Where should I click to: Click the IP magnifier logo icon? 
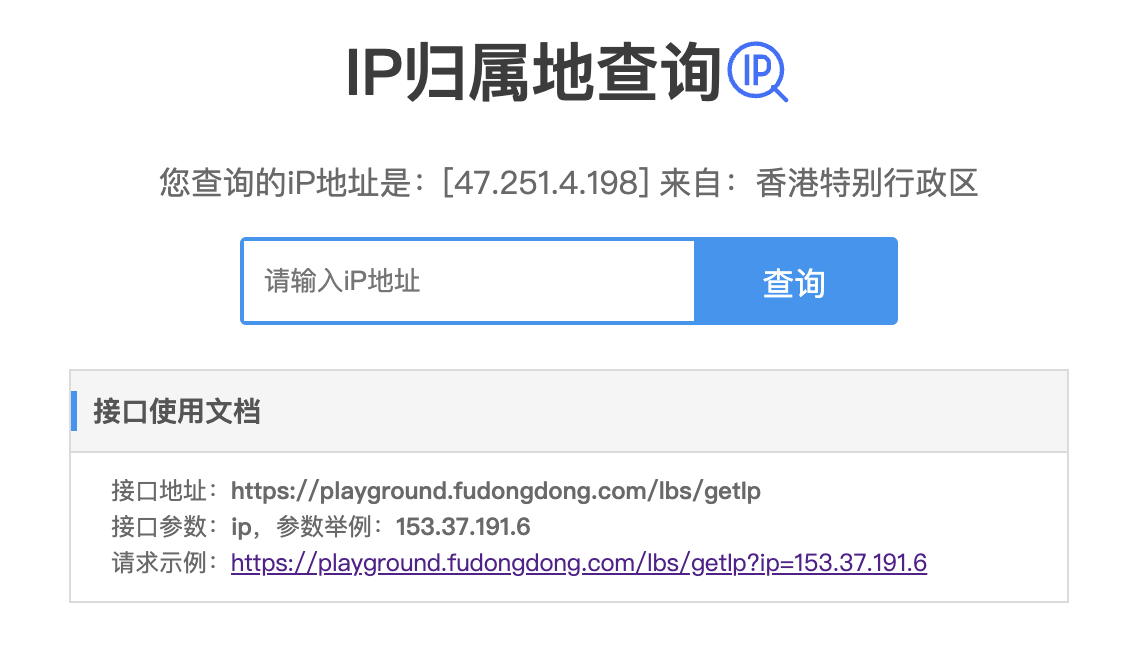coord(757,72)
